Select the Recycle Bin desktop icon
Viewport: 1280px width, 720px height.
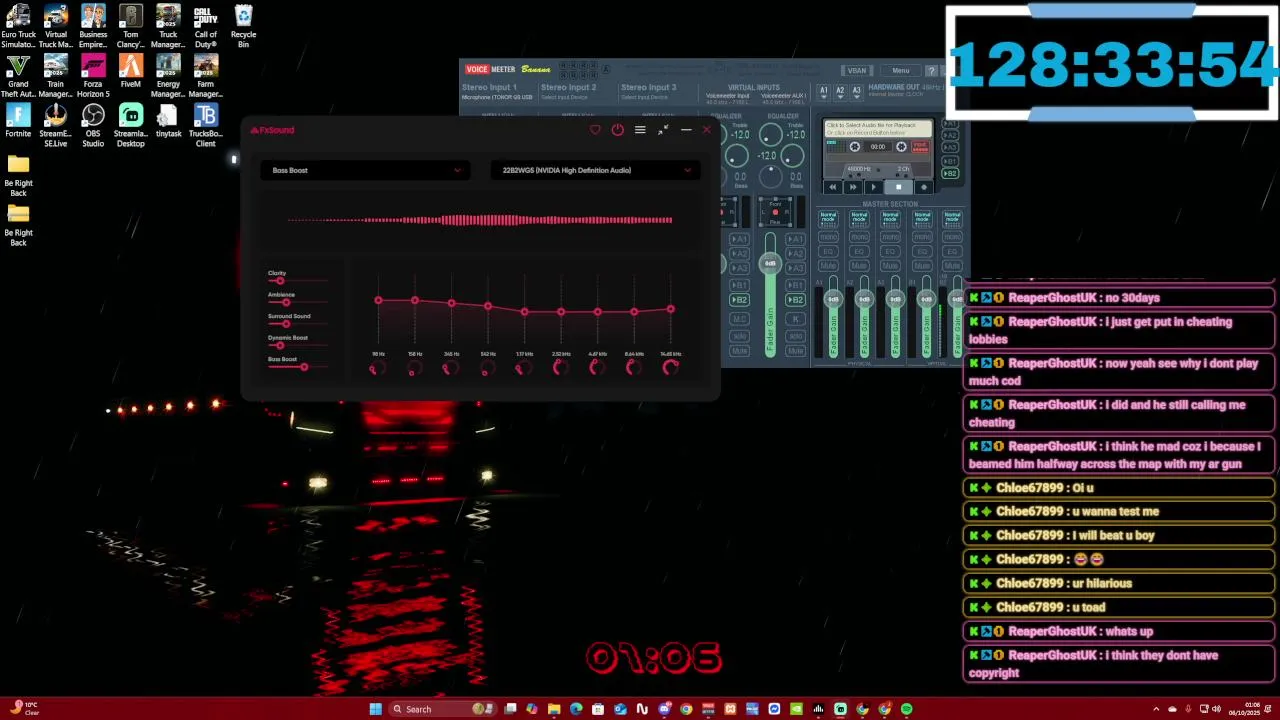pos(243,26)
